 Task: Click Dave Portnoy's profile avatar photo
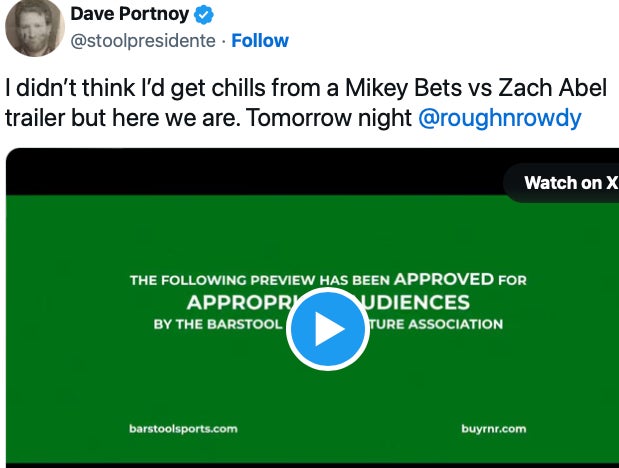click(x=36, y=28)
